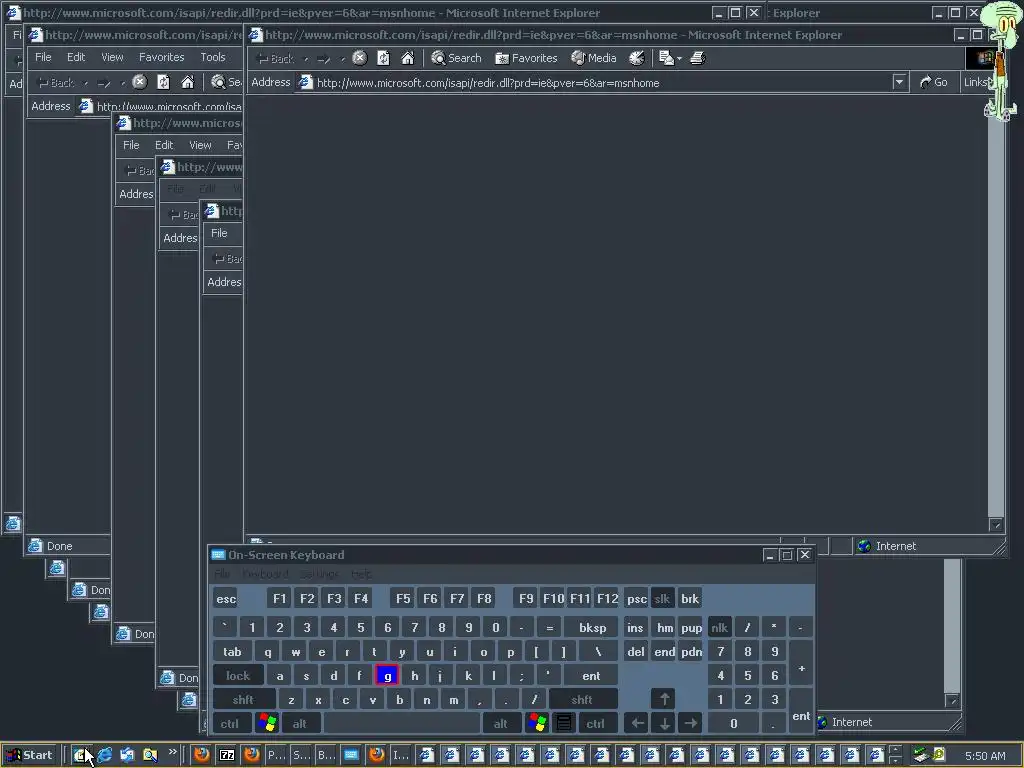Viewport: 1024px width, 768px height.
Task: Click the Print icon in the front IE toolbar
Action: pos(697,58)
